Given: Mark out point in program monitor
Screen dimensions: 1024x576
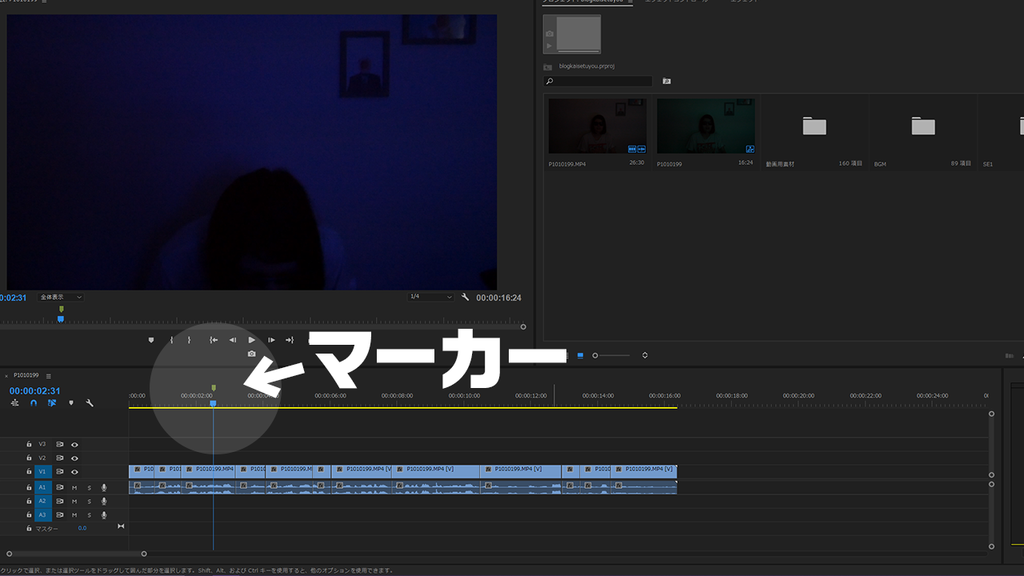Looking at the screenshot, I should coord(189,340).
